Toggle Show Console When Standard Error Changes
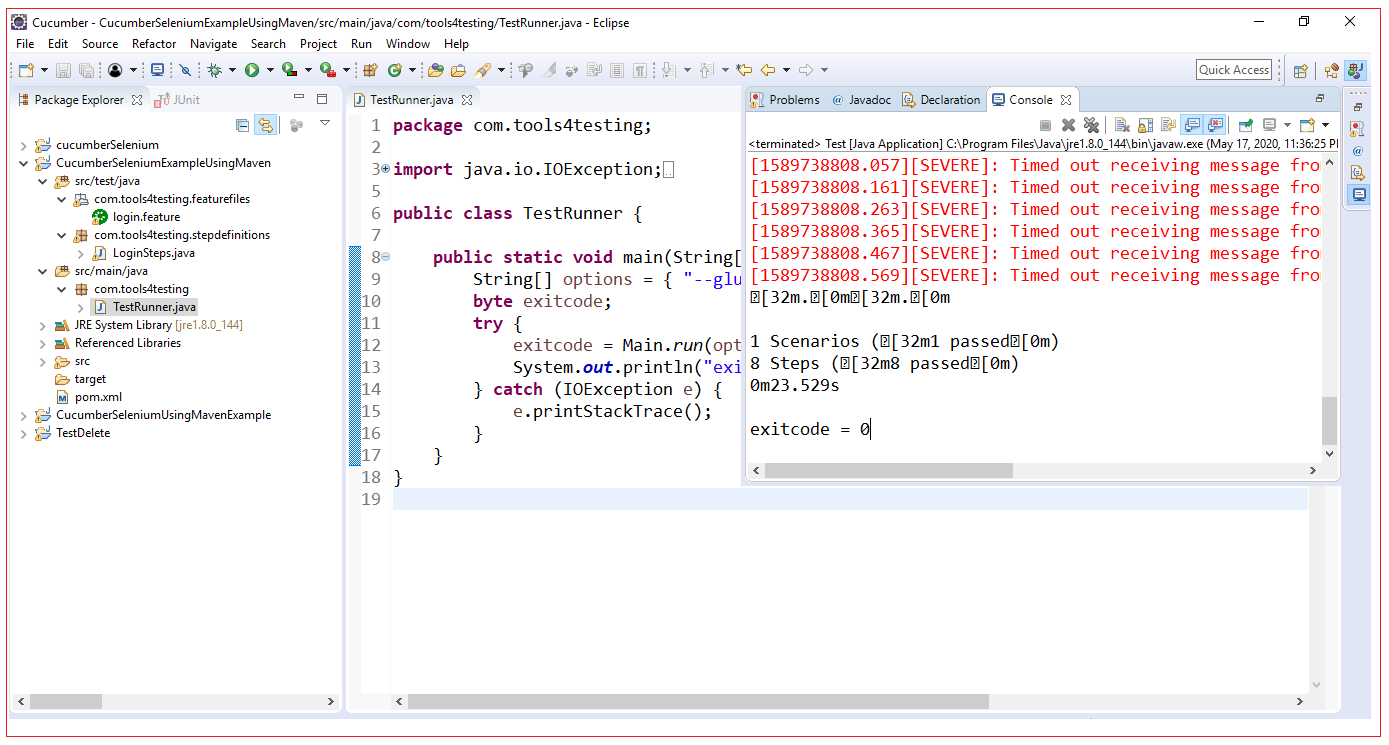The width and height of the screenshot is (1389, 745). (x=1215, y=125)
